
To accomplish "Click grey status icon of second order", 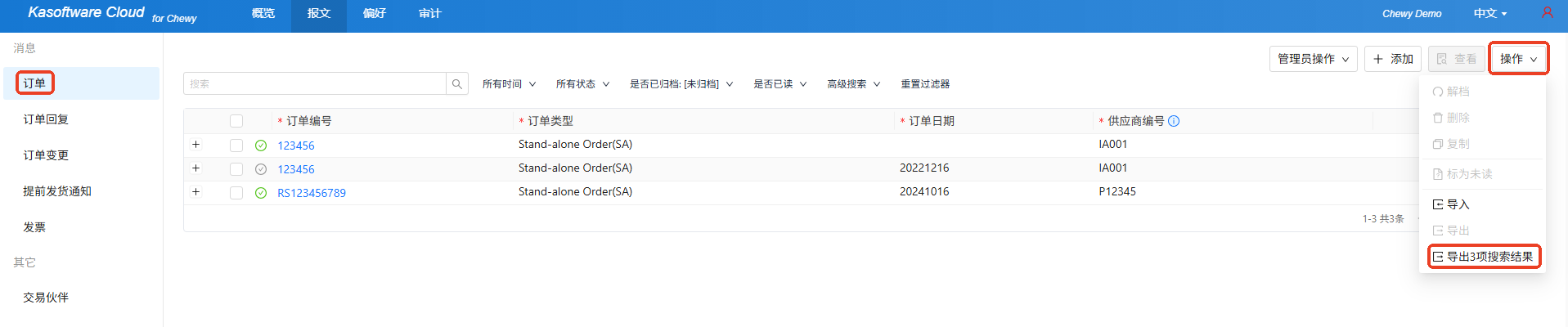I will click(x=261, y=169).
